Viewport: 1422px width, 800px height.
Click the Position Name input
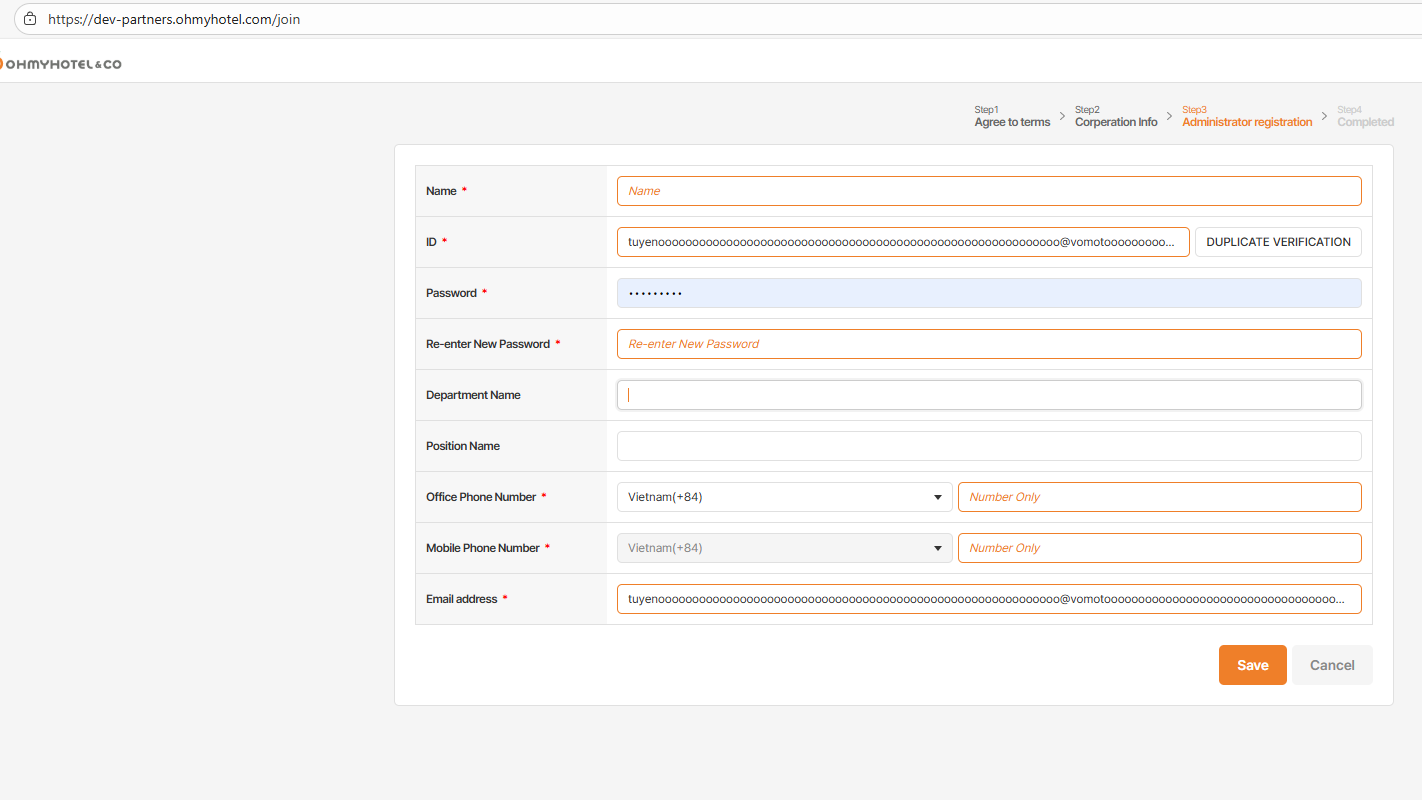point(989,446)
